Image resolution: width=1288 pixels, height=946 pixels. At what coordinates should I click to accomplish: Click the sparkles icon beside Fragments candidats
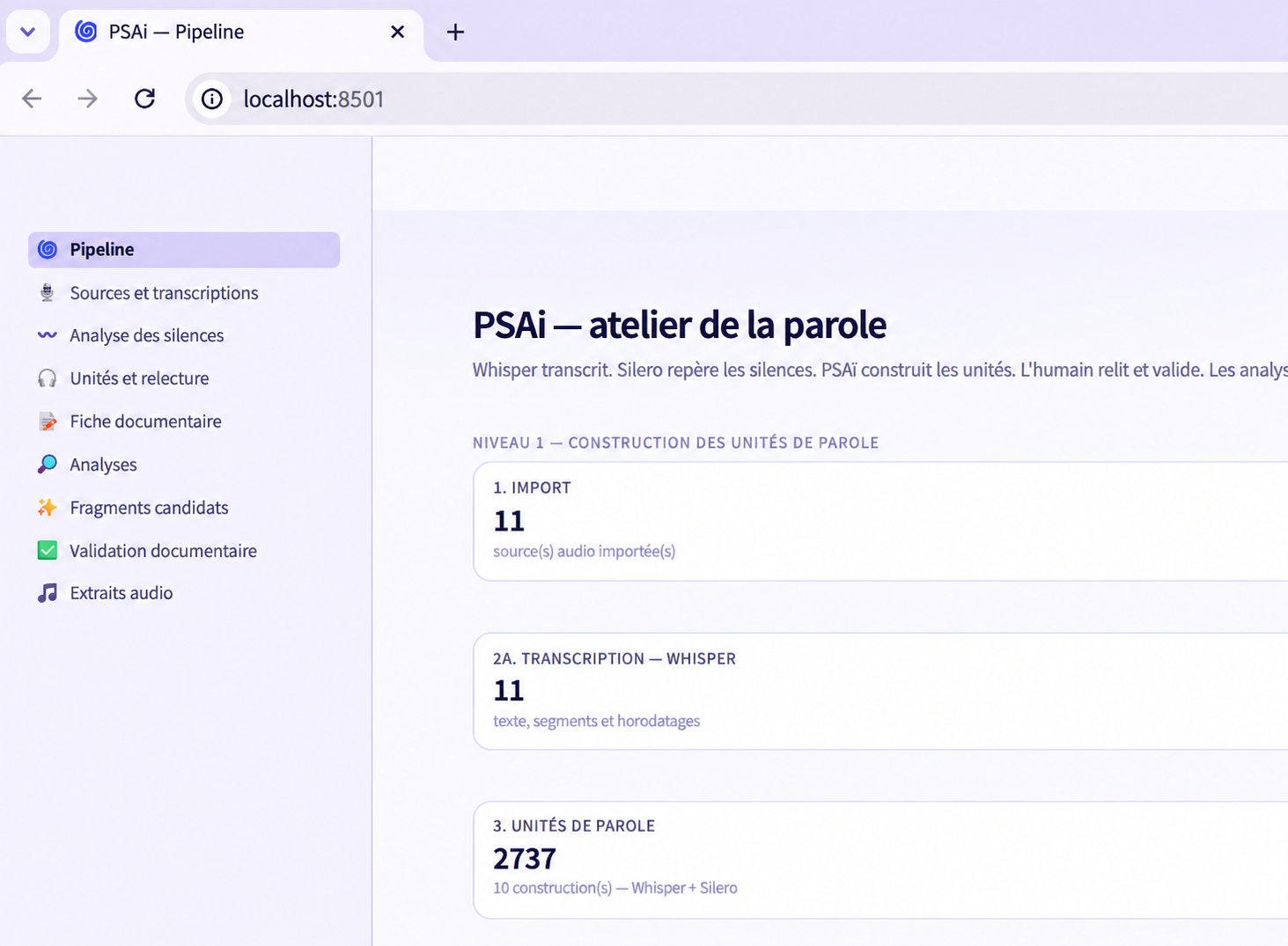[48, 508]
